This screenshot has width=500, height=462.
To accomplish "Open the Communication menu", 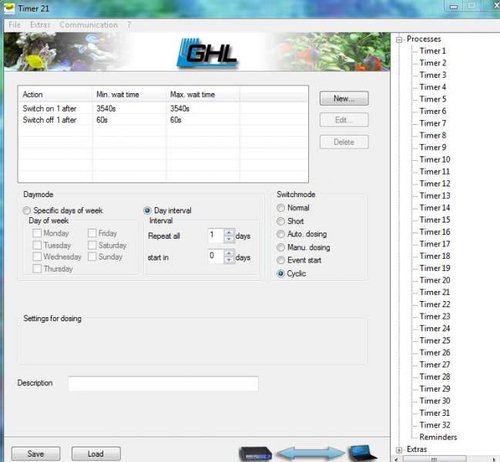I will [88, 25].
